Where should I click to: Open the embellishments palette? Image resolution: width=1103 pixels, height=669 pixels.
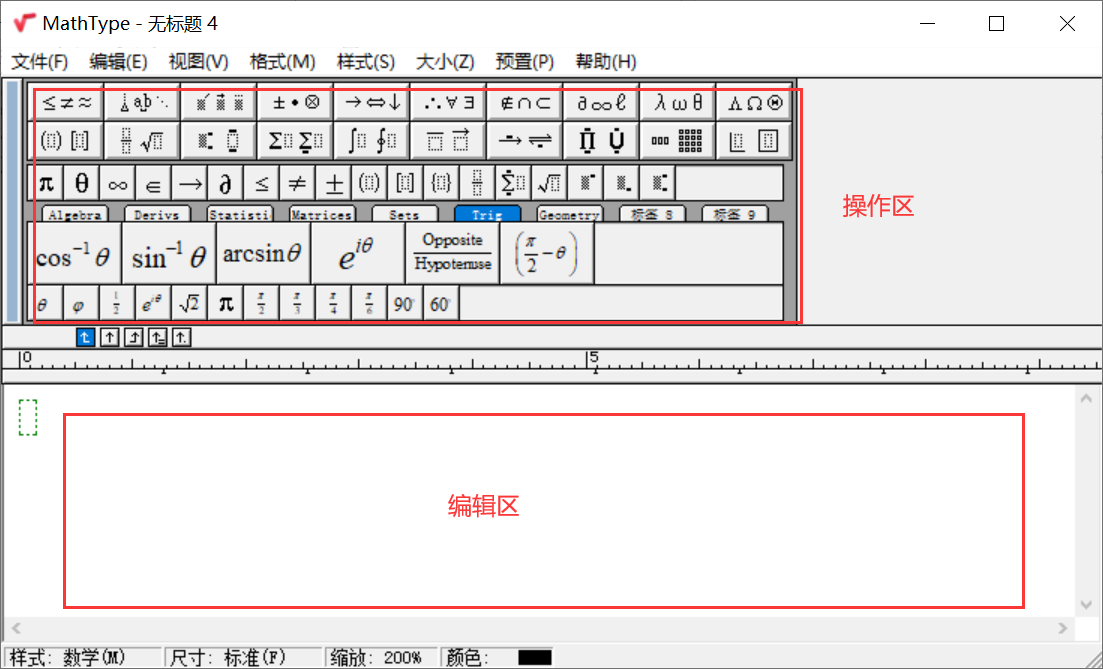[219, 103]
